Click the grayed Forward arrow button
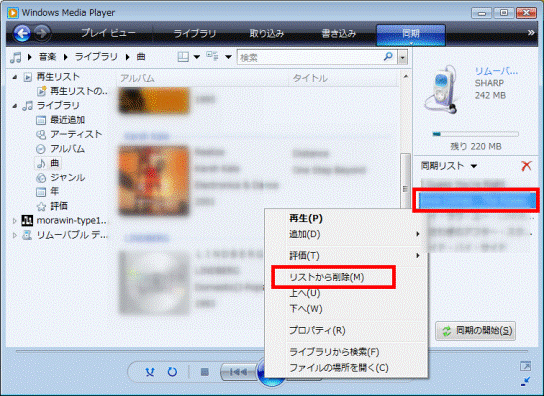 point(42,34)
